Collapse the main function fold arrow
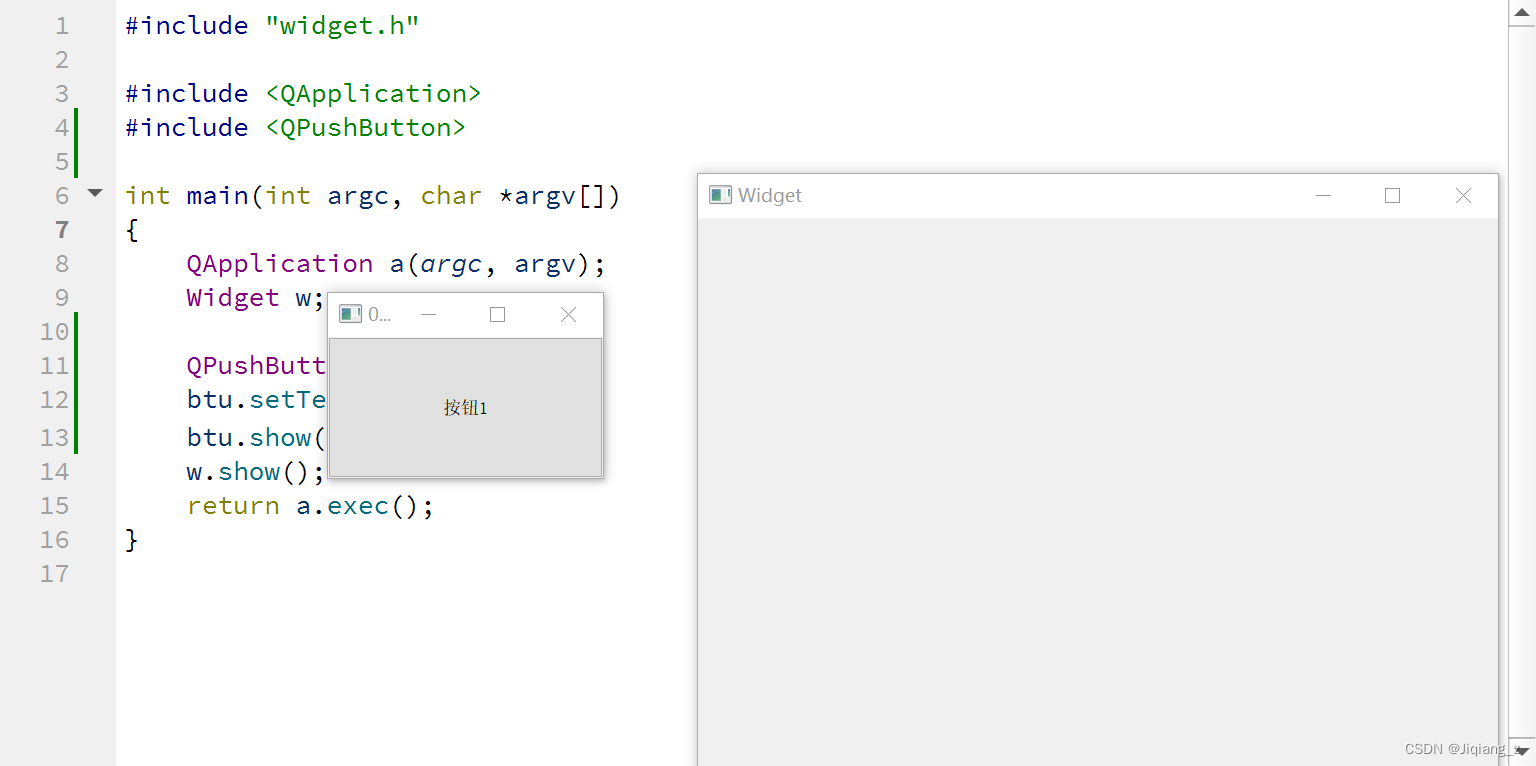Viewport: 1536px width, 766px height. pos(95,193)
